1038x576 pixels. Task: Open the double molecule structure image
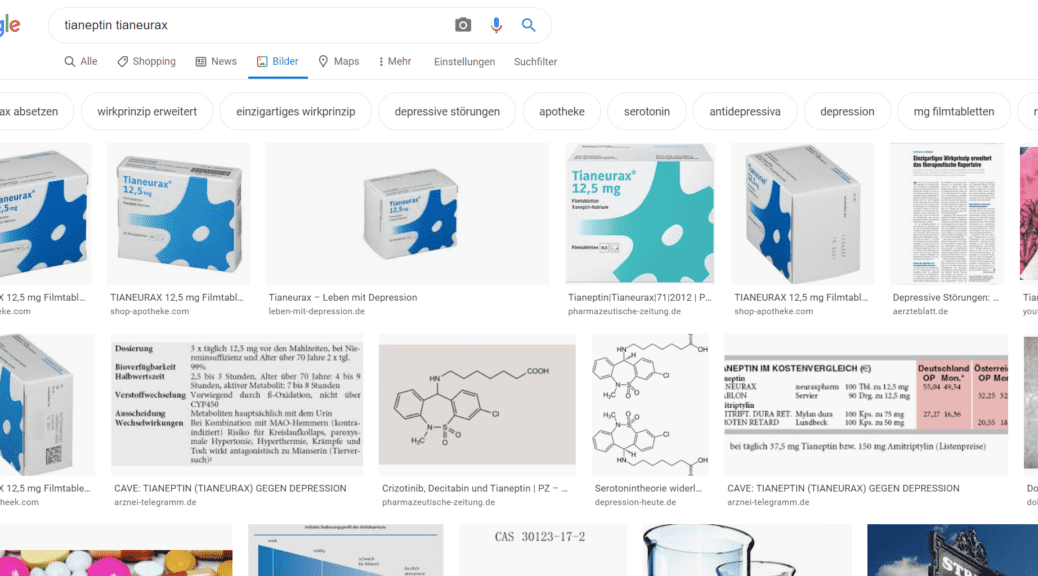tap(650, 405)
